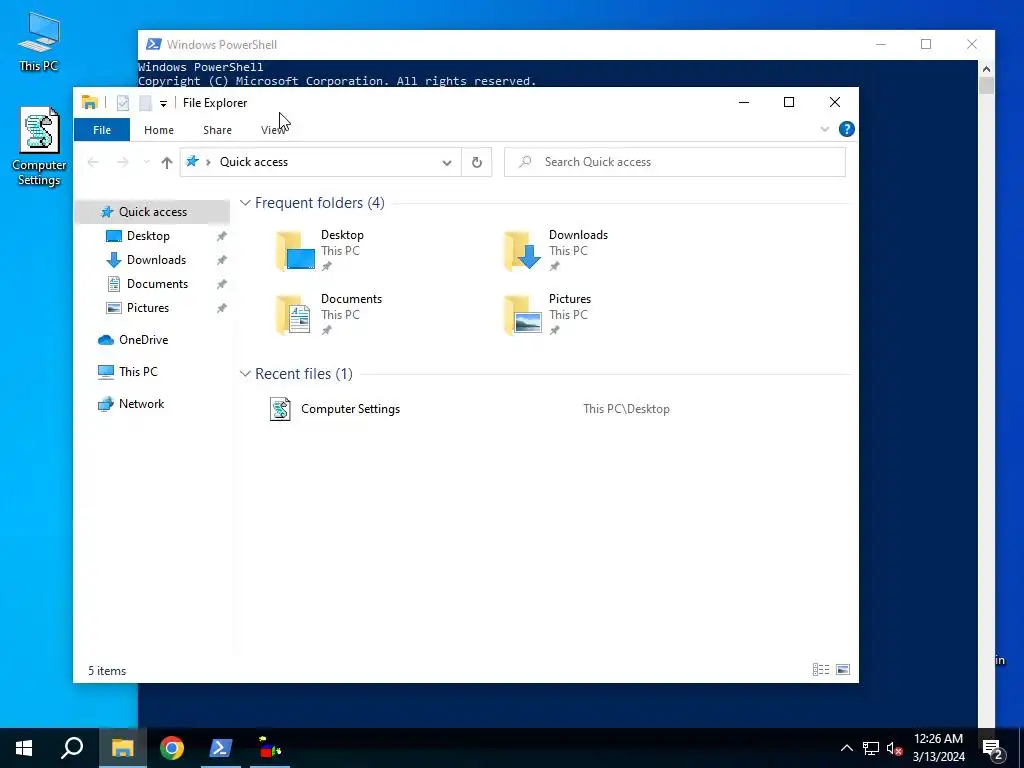Viewport: 1024px width, 768px height.
Task: Open the Action Center notifications
Action: point(993,748)
